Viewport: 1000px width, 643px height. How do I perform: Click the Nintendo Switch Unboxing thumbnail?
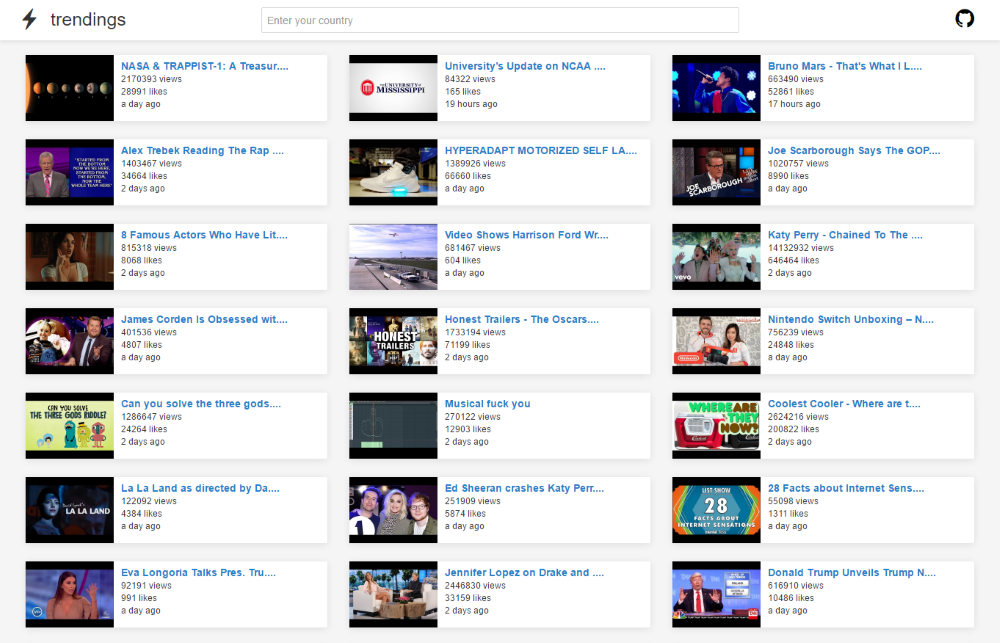click(716, 341)
